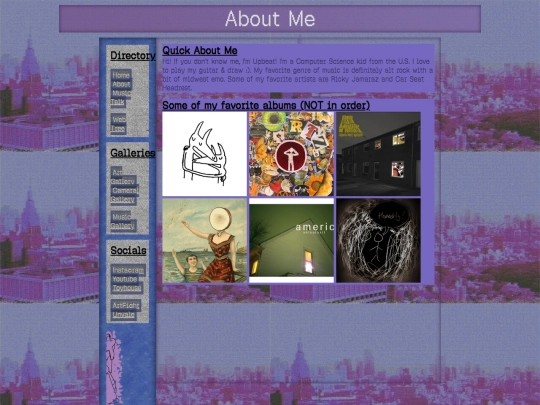The image size is (540, 405).
Task: Open the Music Talk link
Action: [121, 97]
